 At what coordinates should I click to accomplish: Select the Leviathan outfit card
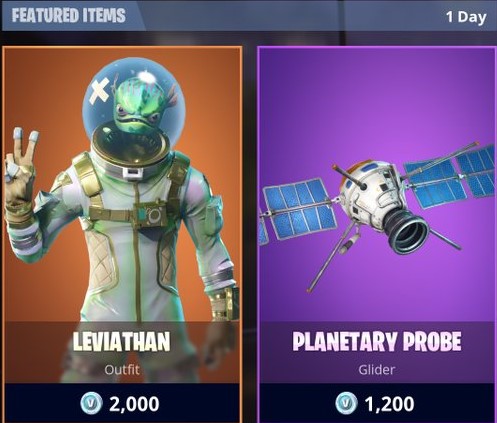[122, 234]
